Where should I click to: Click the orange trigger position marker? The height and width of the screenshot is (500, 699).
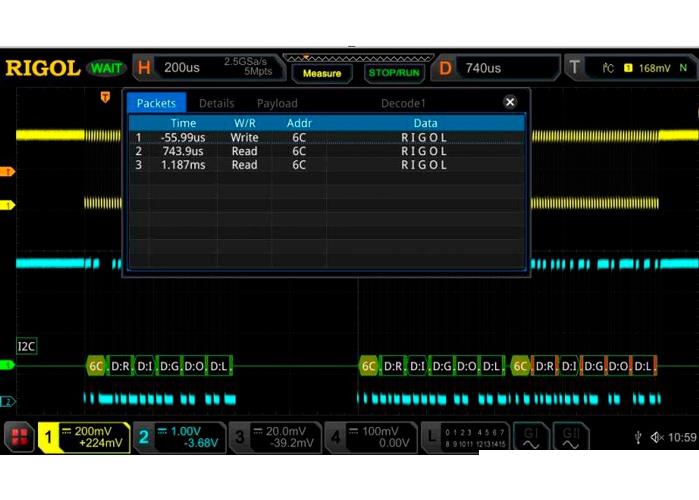click(x=105, y=97)
